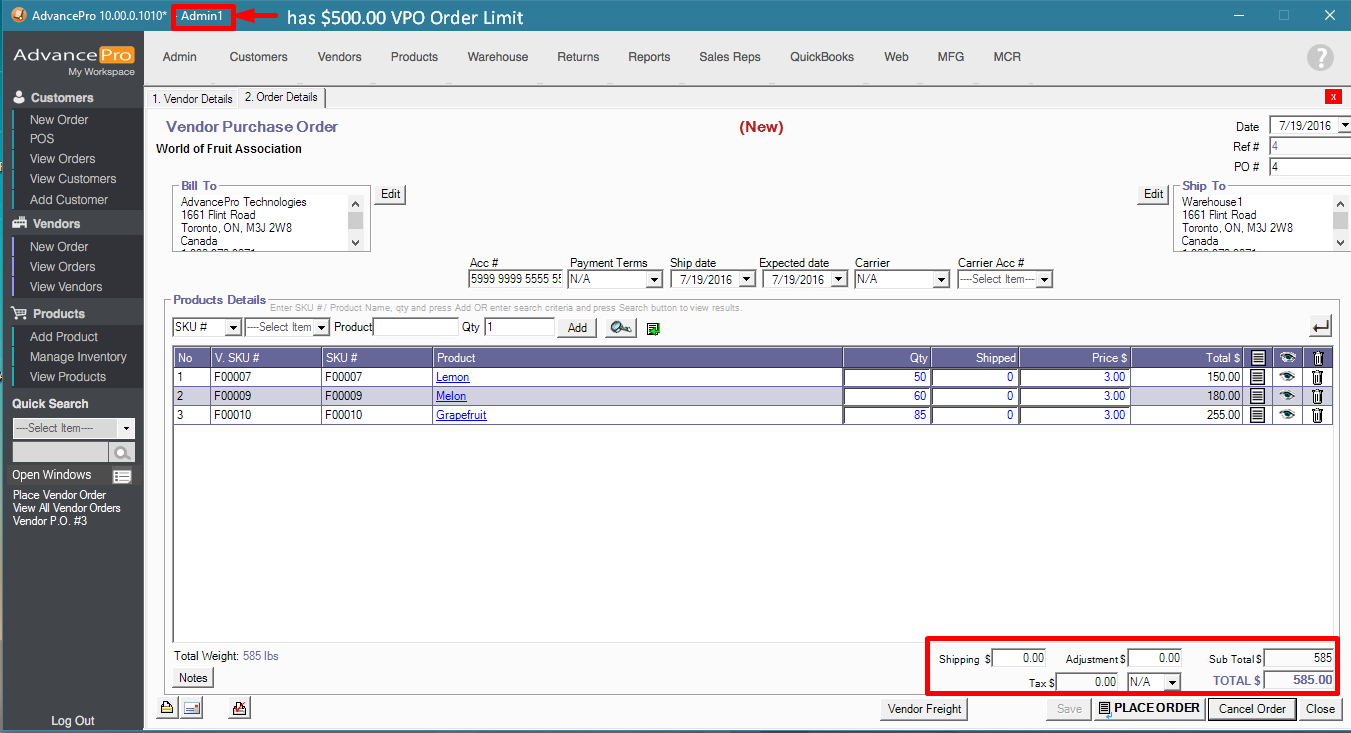This screenshot has width=1351, height=733.
Task: Expand the Tax N/A dropdown
Action: point(1172,682)
